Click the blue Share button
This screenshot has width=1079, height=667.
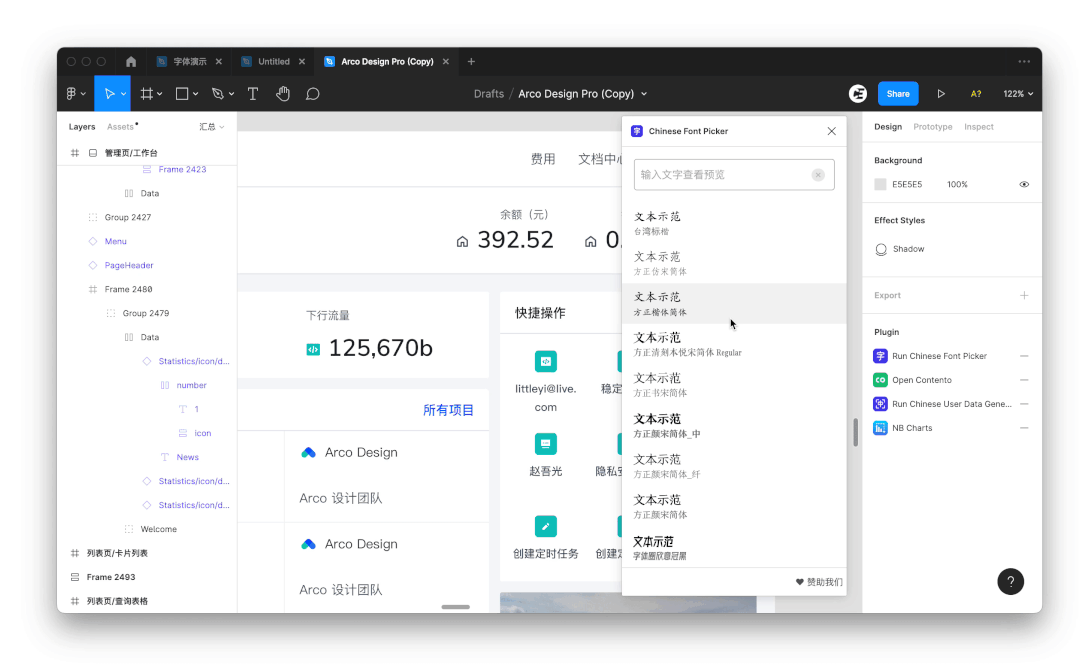coord(898,93)
